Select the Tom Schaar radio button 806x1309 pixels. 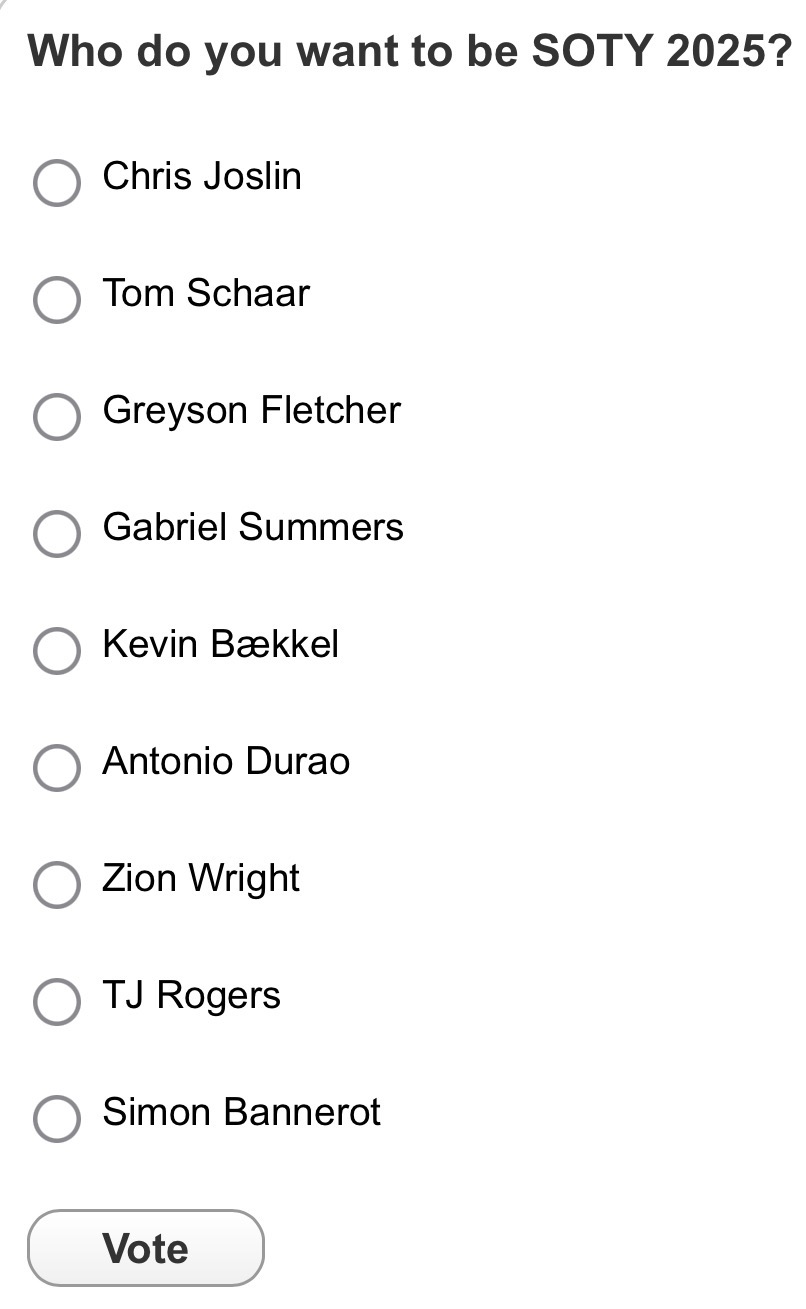pyautogui.click(x=57, y=299)
